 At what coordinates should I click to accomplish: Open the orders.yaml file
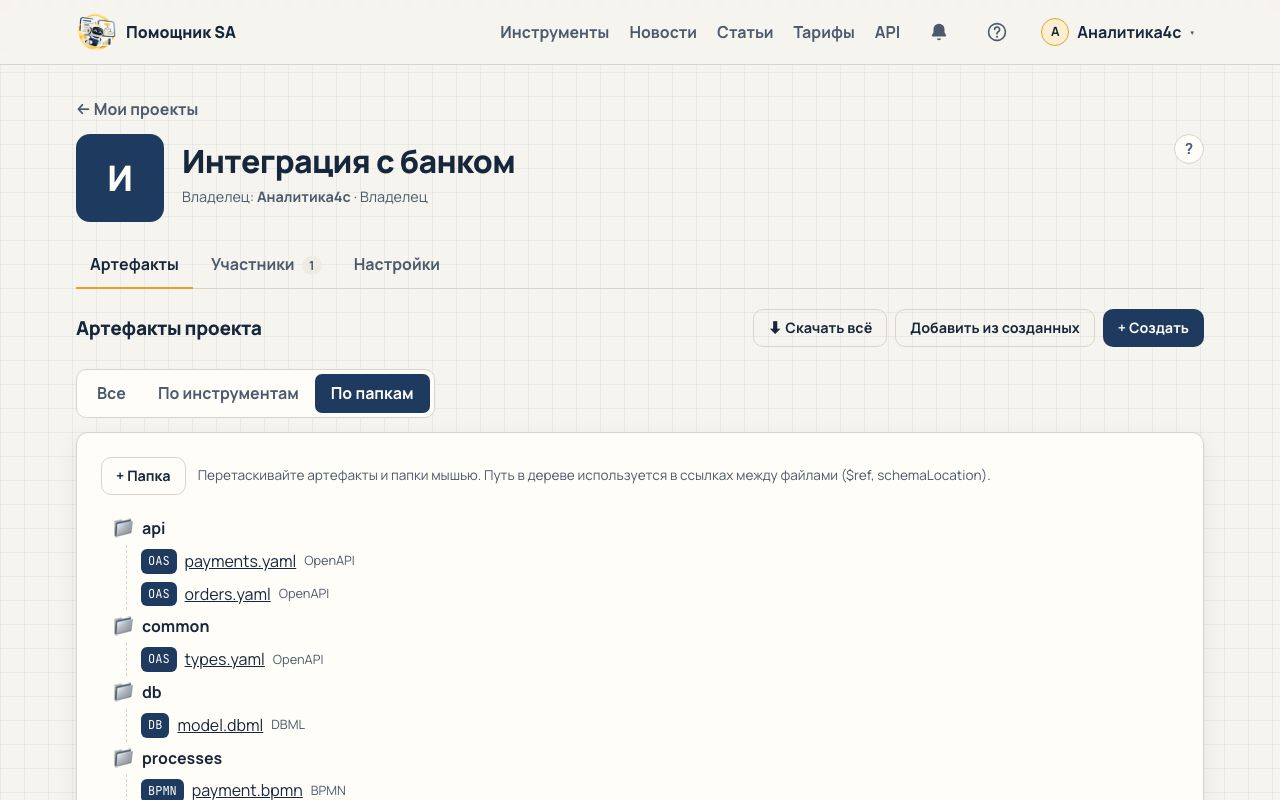[227, 594]
